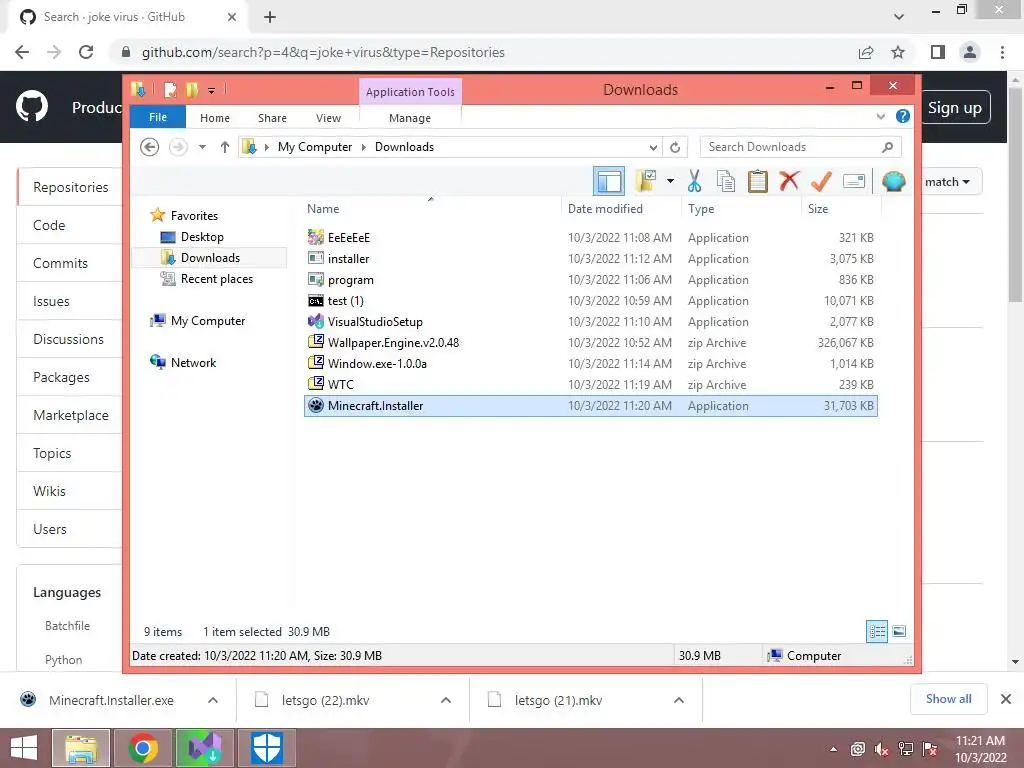
Task: Click Windows Defender shield taskbar icon
Action: (x=266, y=748)
